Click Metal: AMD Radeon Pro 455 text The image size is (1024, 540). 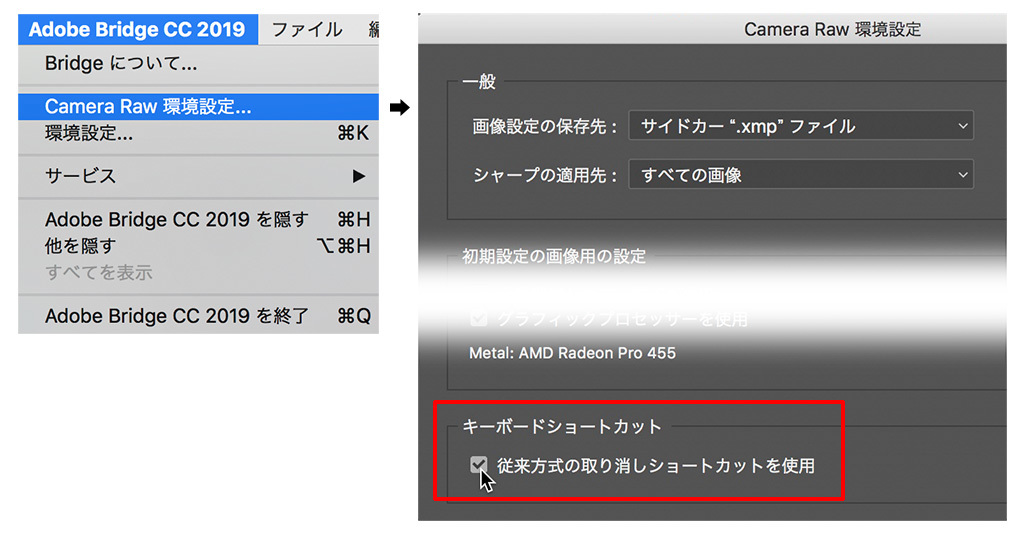572,353
